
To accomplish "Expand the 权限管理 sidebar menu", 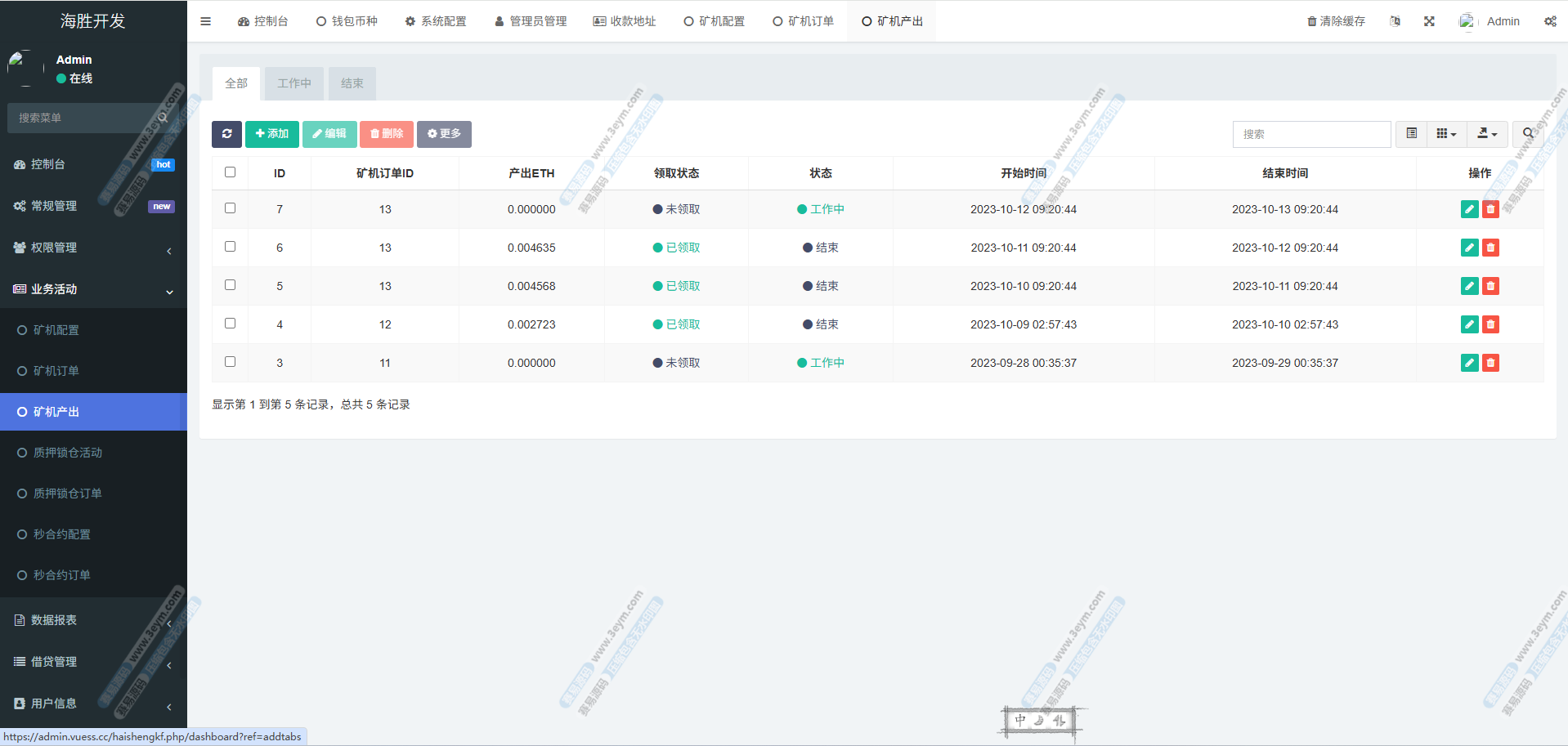I will click(93, 248).
